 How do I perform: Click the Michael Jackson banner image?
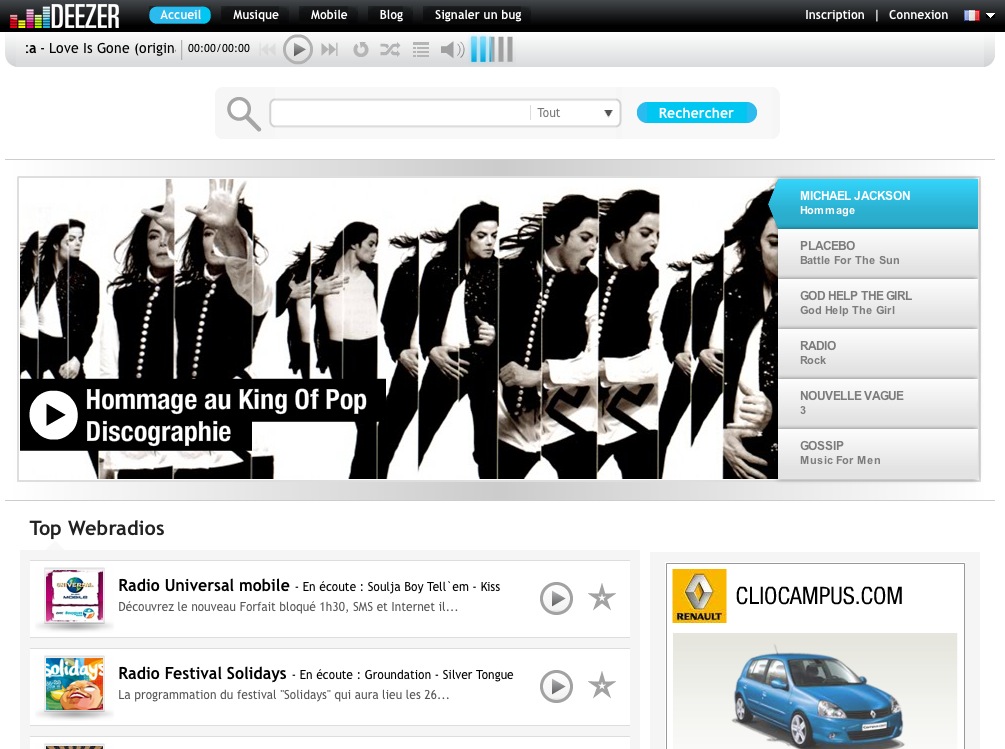pos(397,328)
